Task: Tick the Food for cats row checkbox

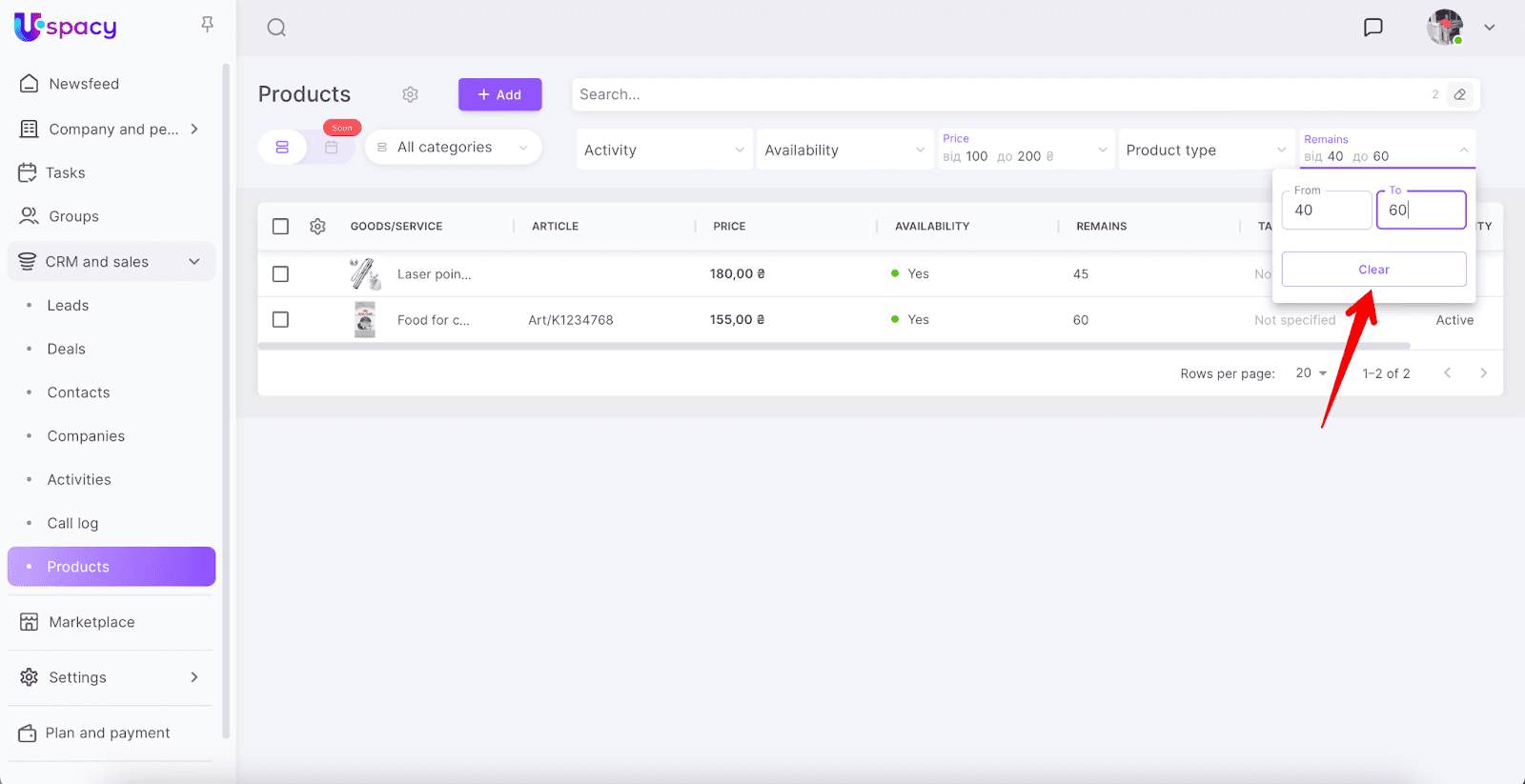Action: [x=280, y=320]
